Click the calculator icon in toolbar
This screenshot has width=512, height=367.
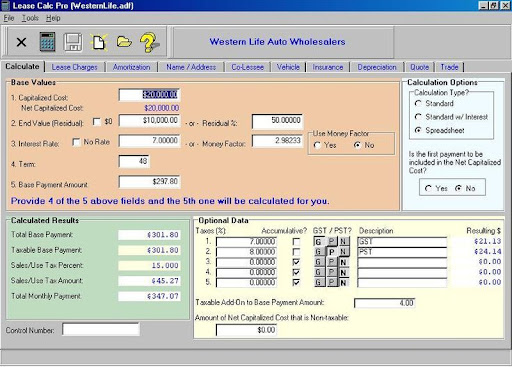point(47,42)
